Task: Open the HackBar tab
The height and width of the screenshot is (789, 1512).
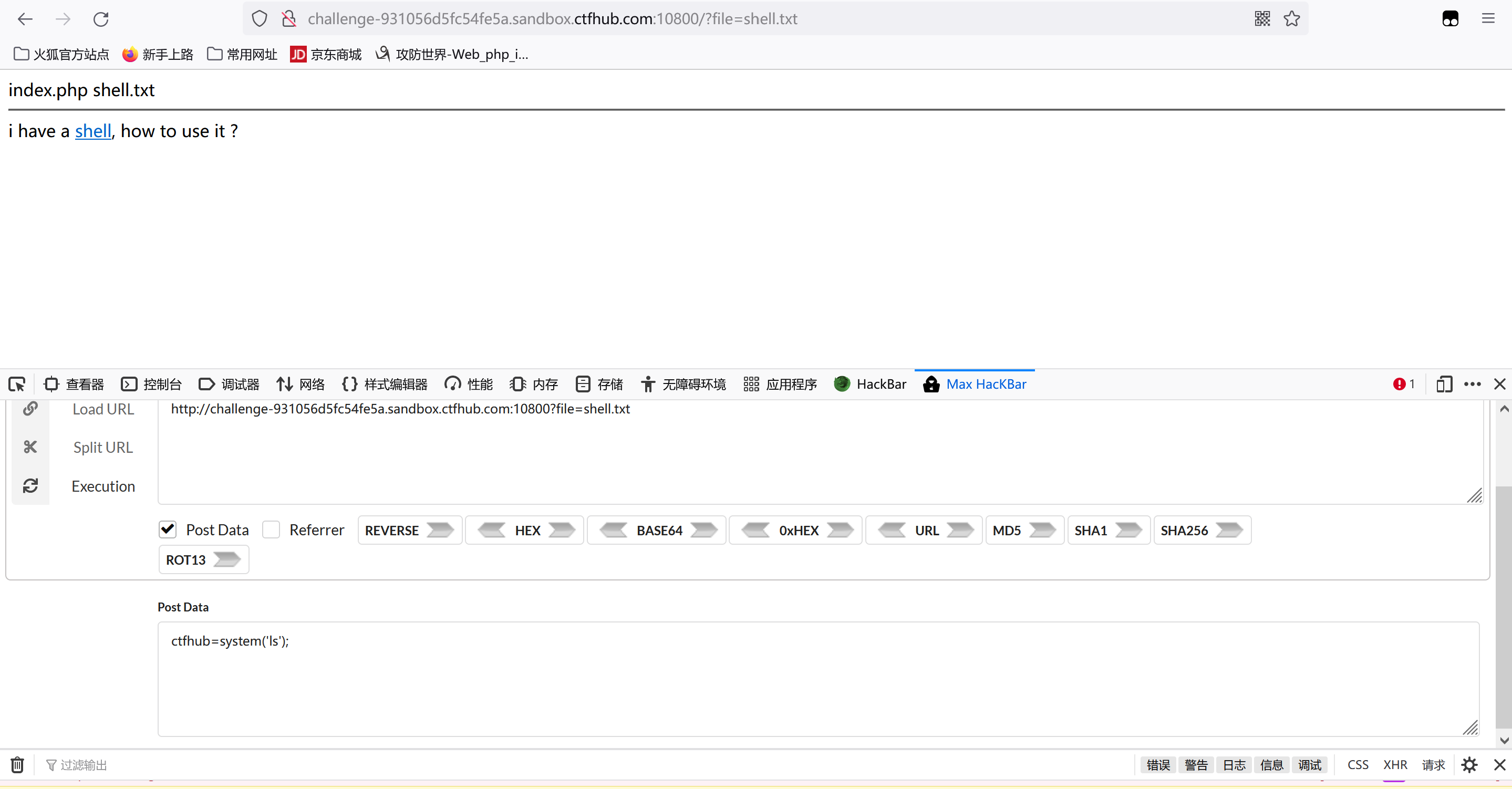Action: coord(871,384)
